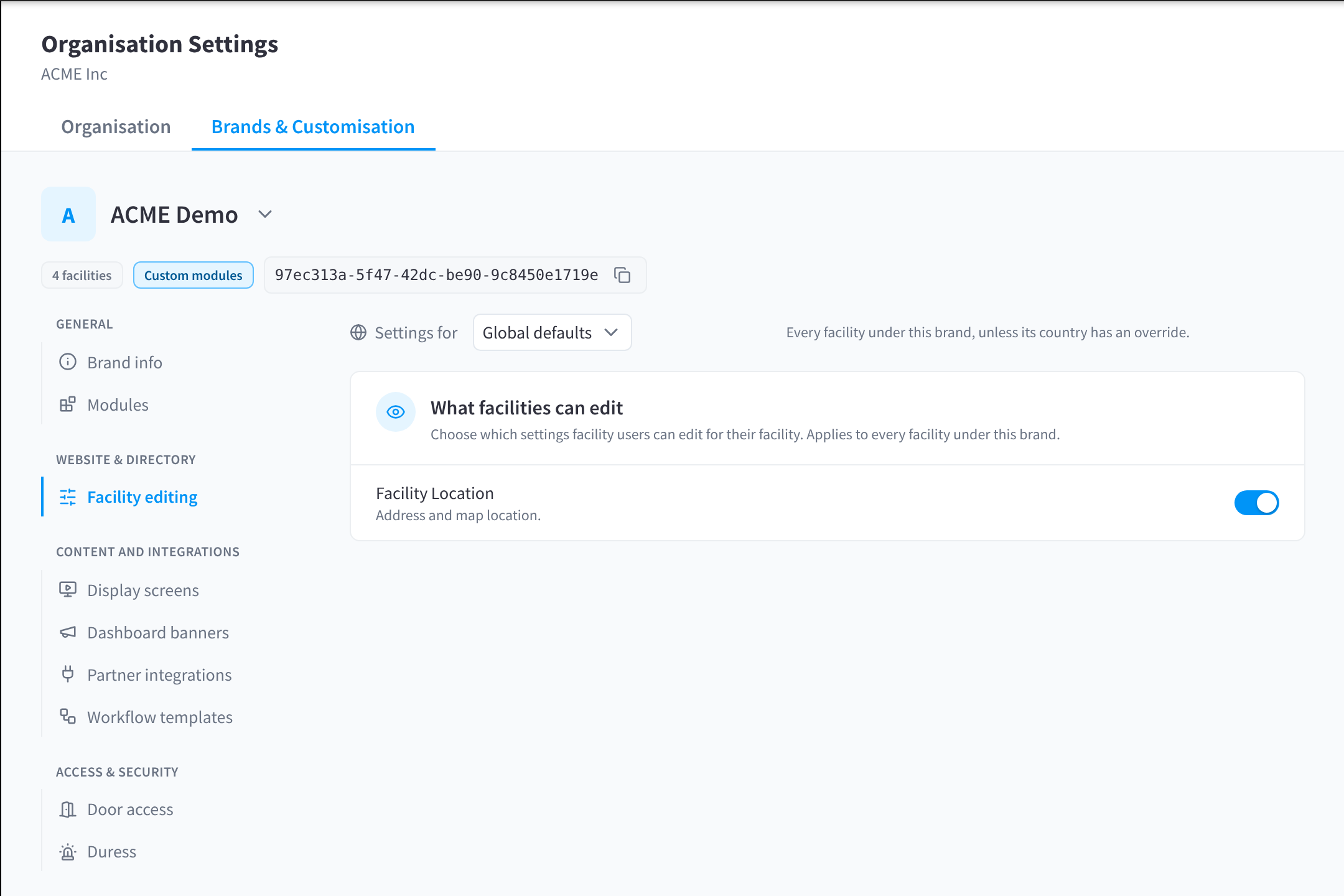Disable the Facility Location toggle

point(1256,503)
